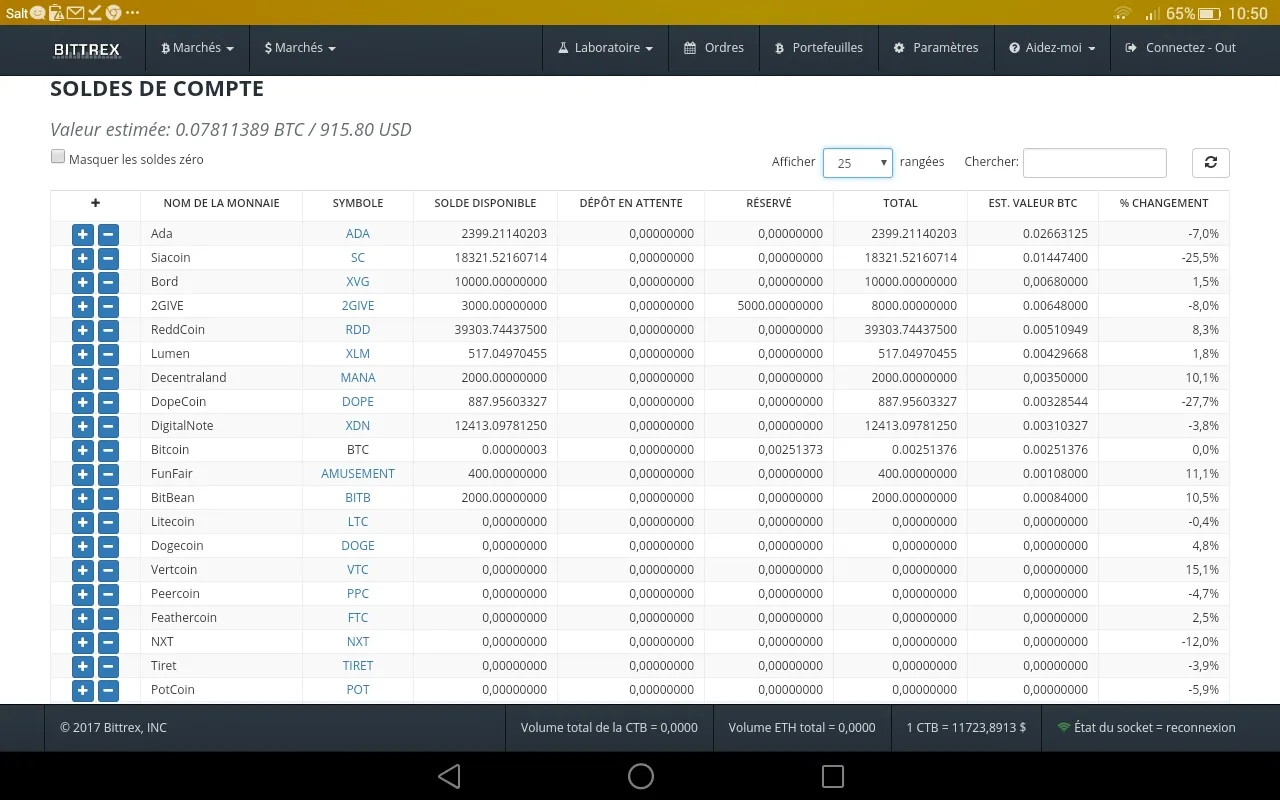Click the minus icon in Litecoin row
The height and width of the screenshot is (800, 1280).
[x=108, y=522]
